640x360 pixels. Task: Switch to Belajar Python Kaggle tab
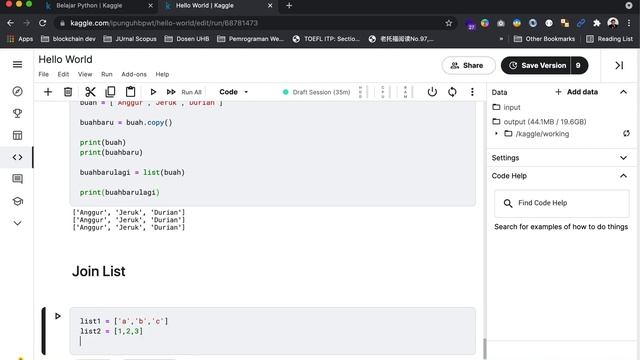coord(89,6)
